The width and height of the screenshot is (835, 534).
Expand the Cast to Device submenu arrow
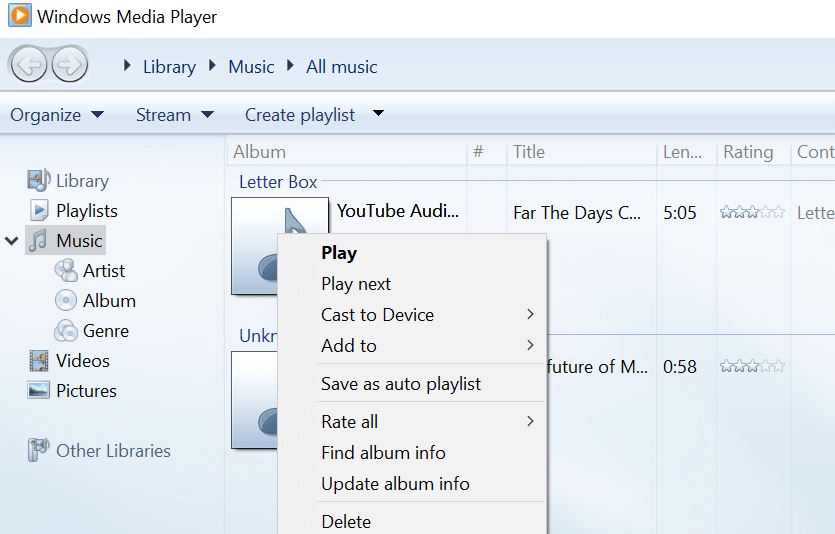point(530,314)
